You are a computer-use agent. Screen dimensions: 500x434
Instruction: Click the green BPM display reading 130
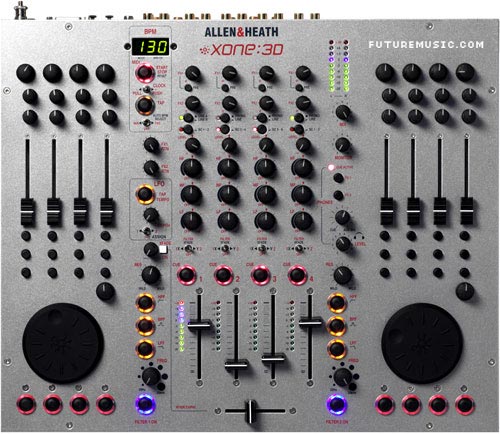pos(150,47)
